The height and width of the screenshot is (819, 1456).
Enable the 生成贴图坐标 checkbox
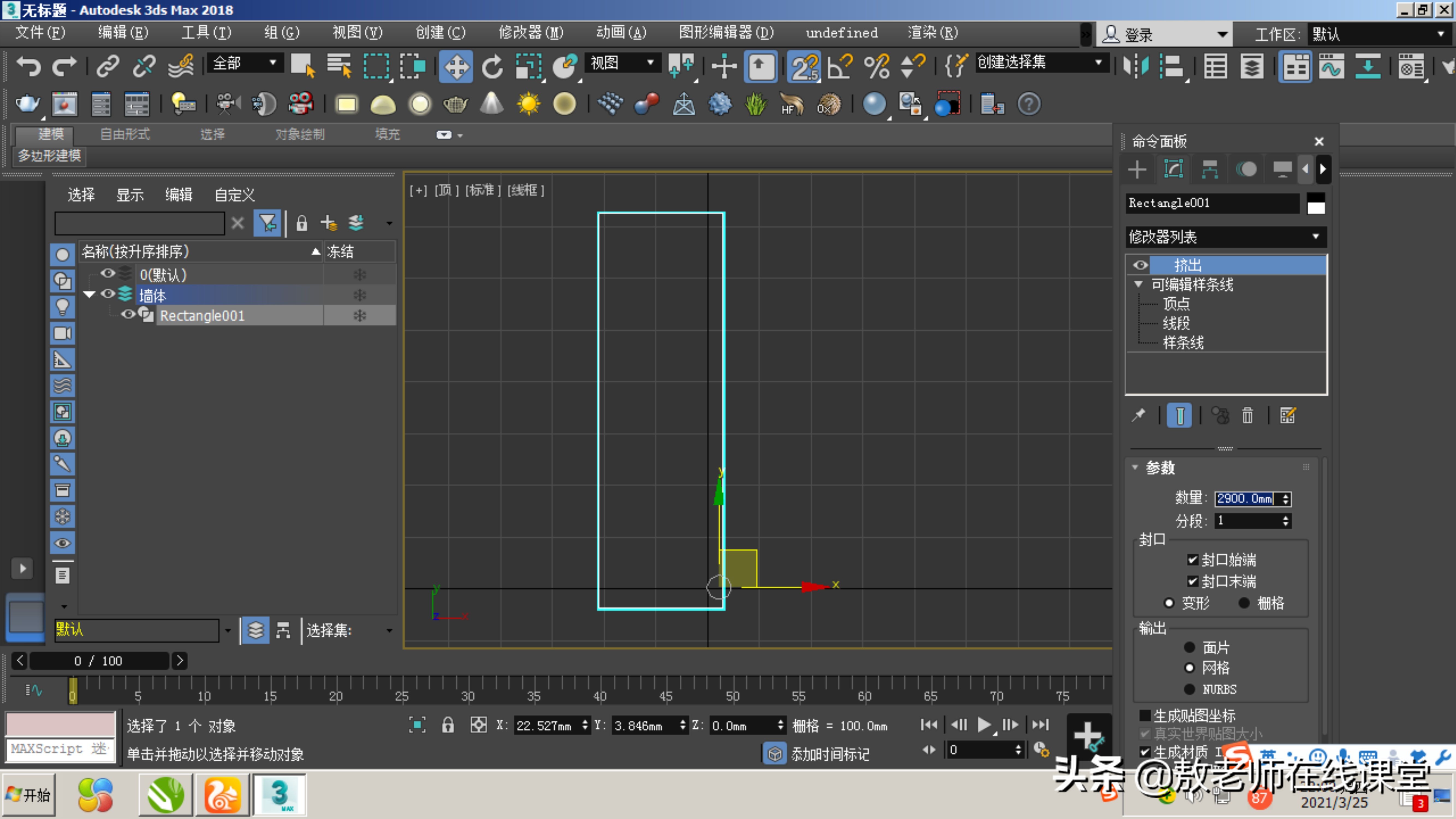[1145, 715]
